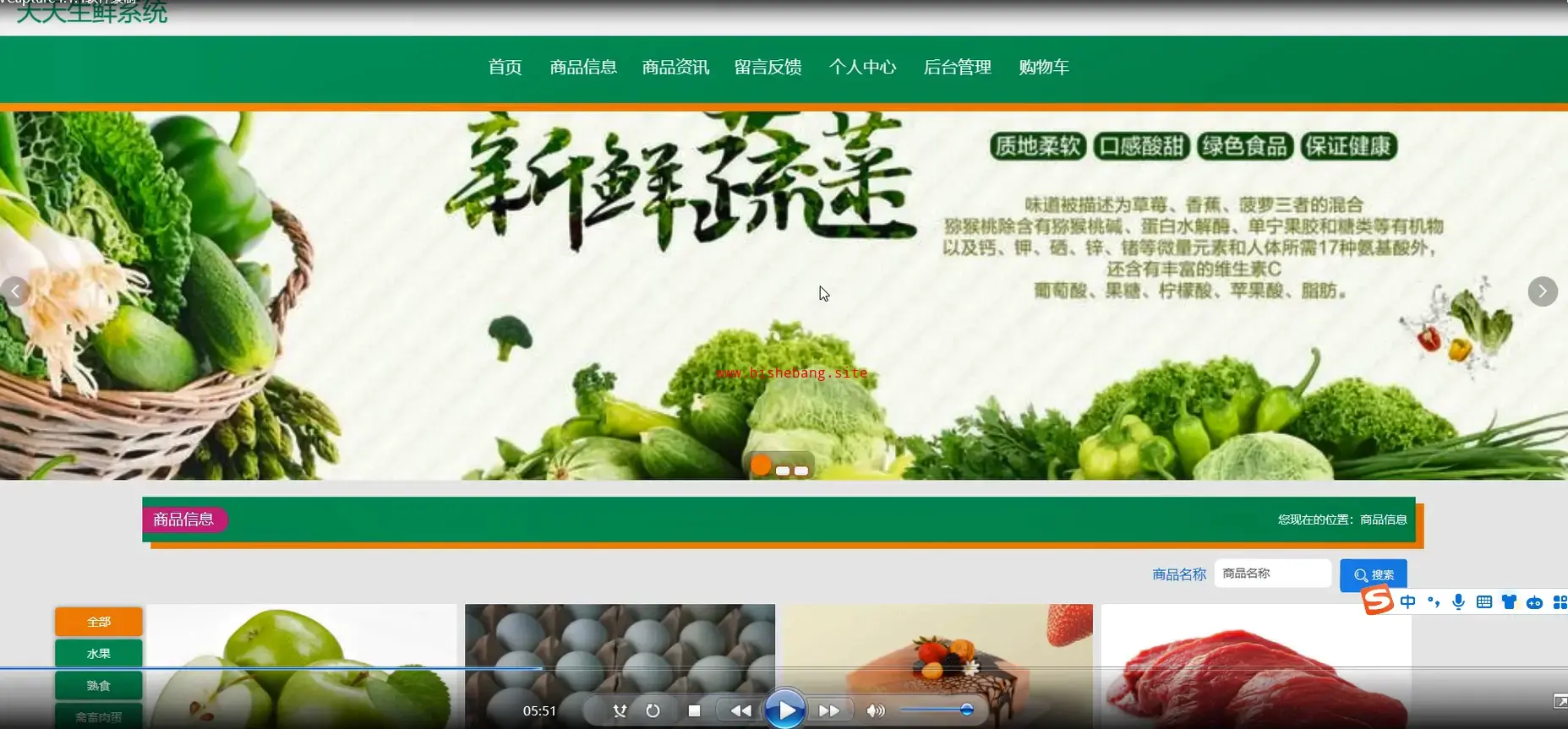Screen dimensions: 1568x729
Task: Click the pink 商品信息 section label
Action: [x=184, y=520]
